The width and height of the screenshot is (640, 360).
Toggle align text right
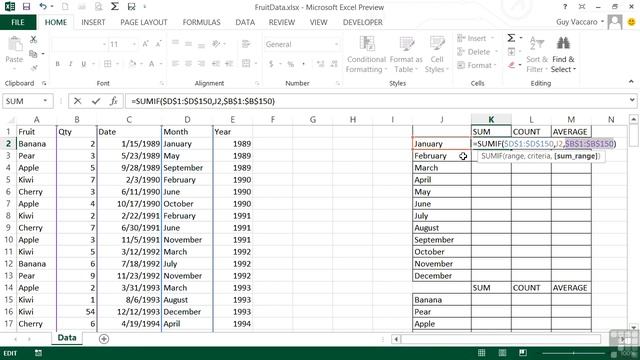point(201,64)
